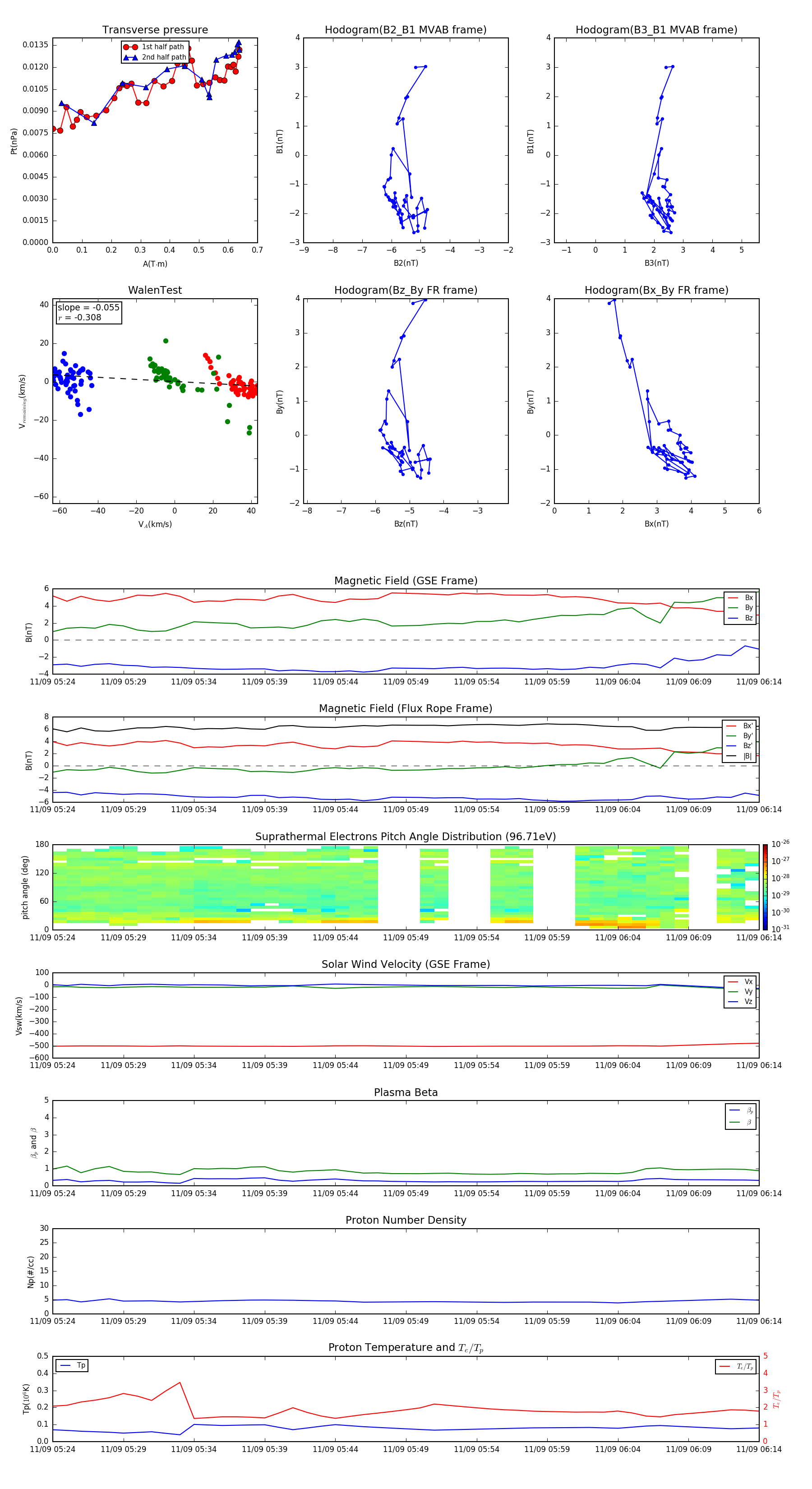Click 'Bz(nT)' x-axis label
The width and height of the screenshot is (812, 1489).
tap(406, 524)
